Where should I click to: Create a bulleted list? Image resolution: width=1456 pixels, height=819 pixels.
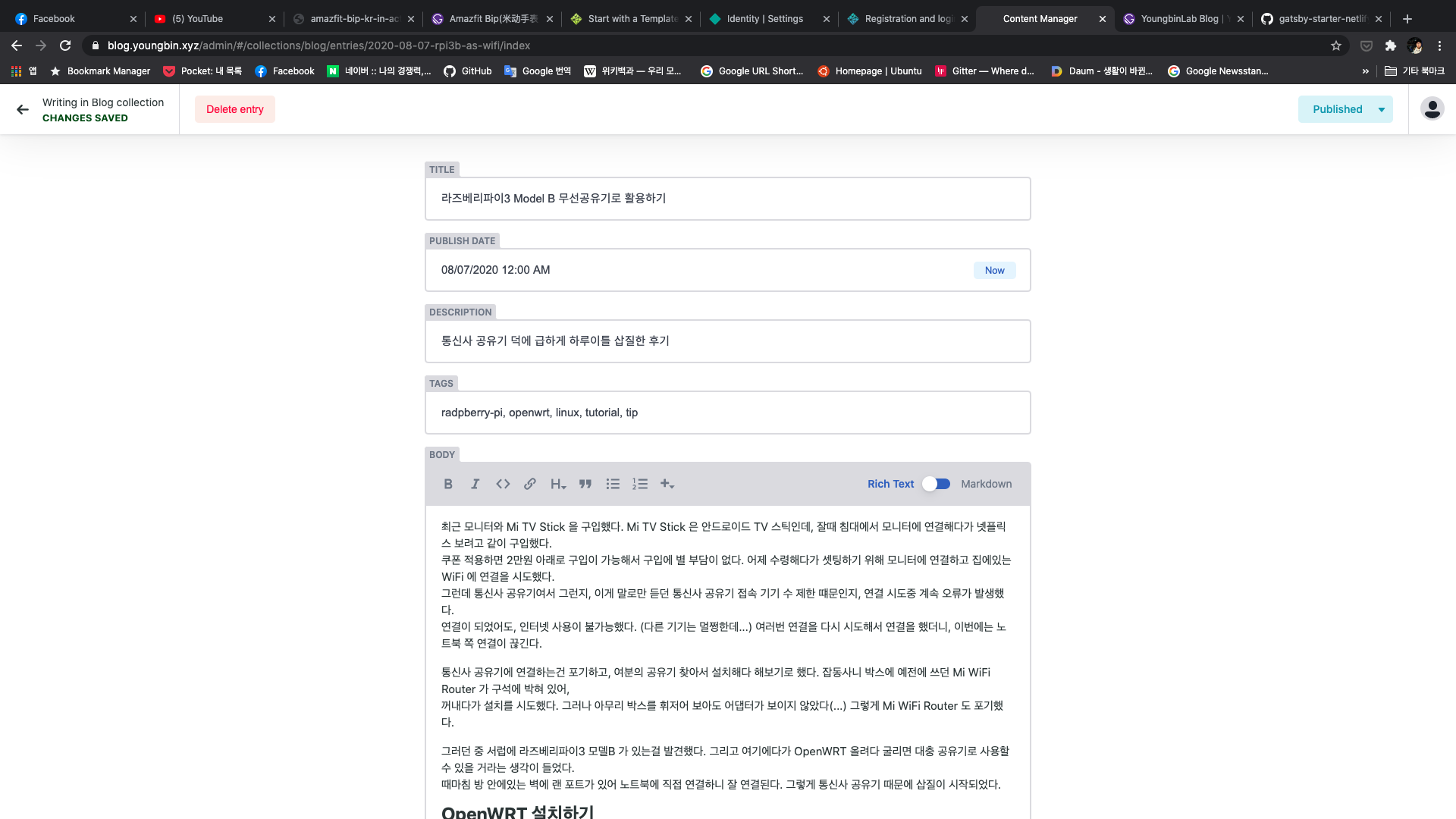pyautogui.click(x=613, y=484)
